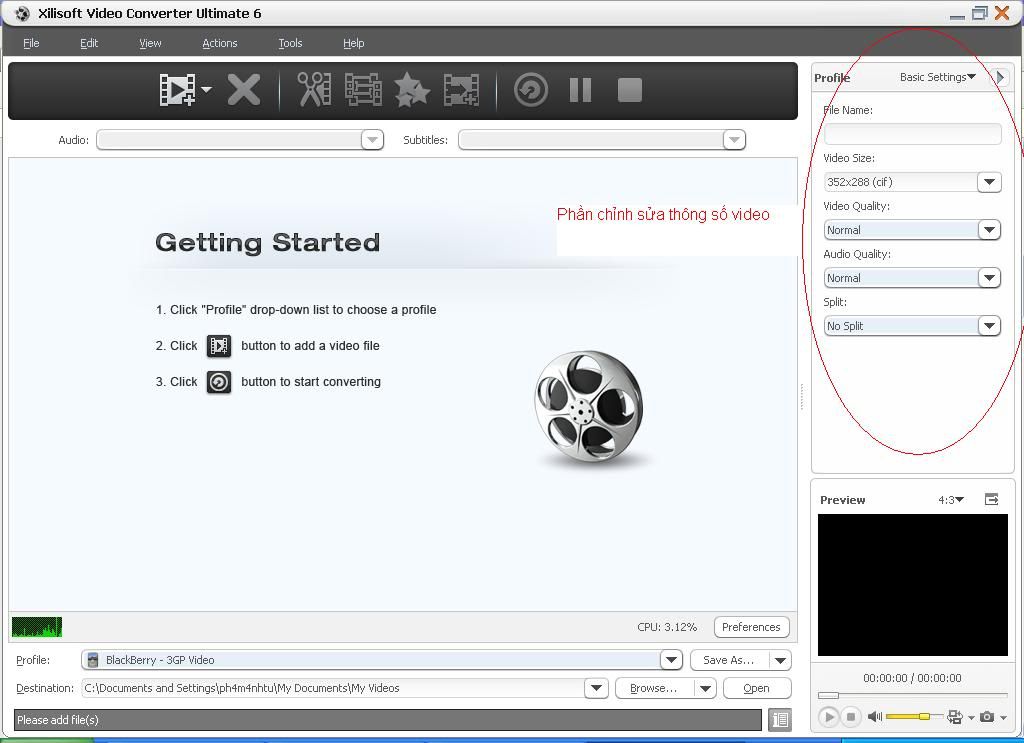Viewport: 1024px width, 743px height.
Task: Open the BlackBerry - 3GP Video profile dropdown
Action: (671, 660)
